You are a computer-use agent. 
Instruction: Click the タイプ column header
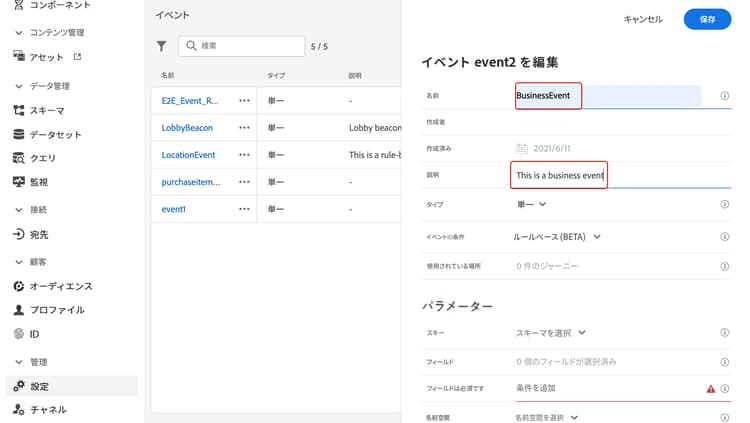pyautogui.click(x=276, y=75)
